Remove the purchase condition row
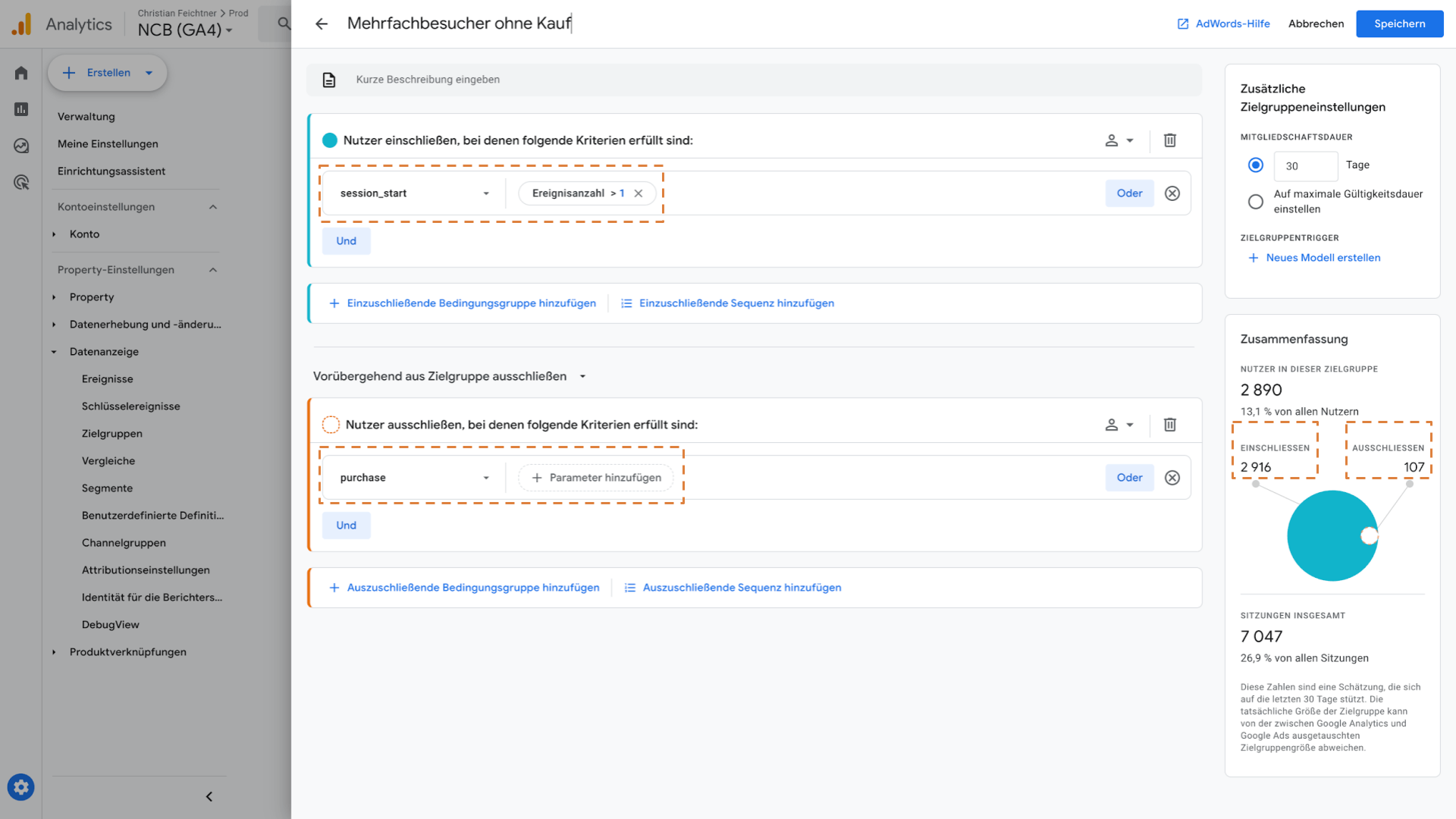This screenshot has height=819, width=1456. point(1172,478)
